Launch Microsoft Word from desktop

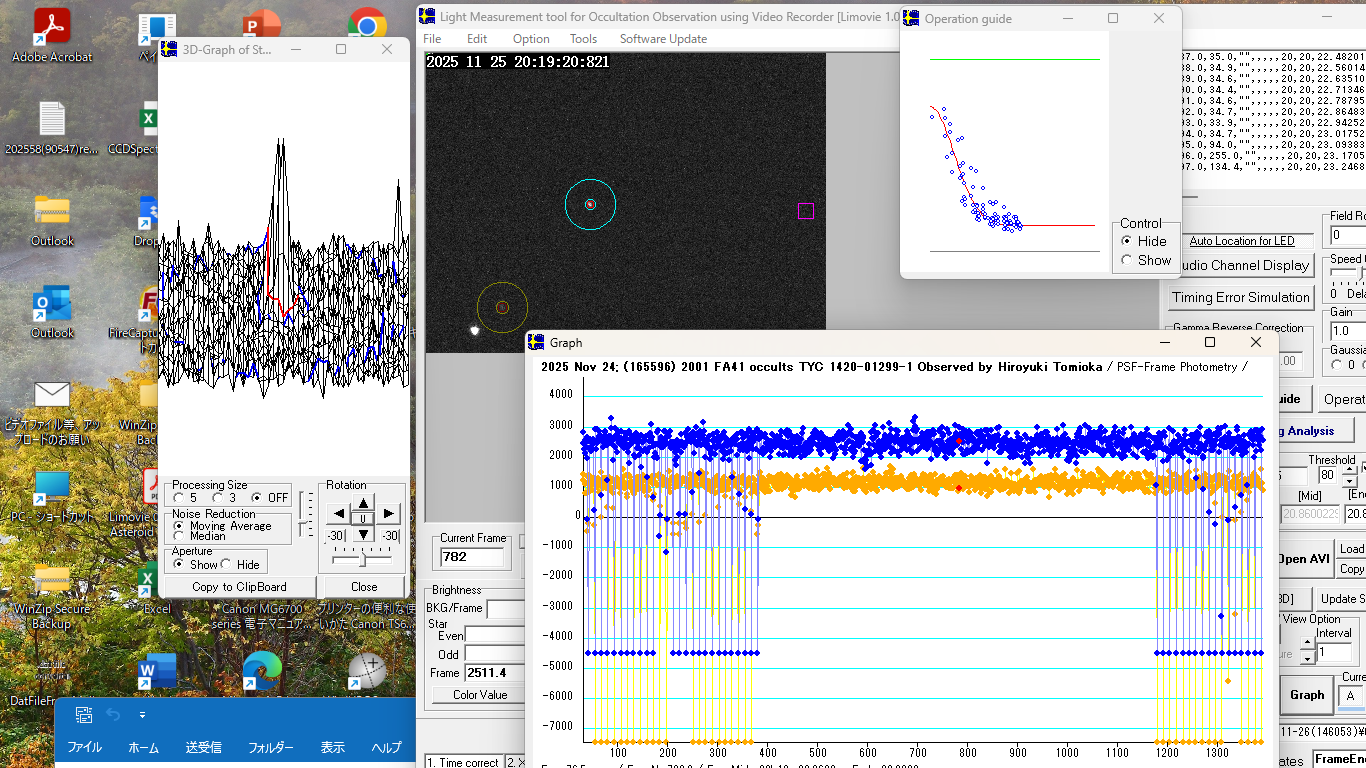156,671
